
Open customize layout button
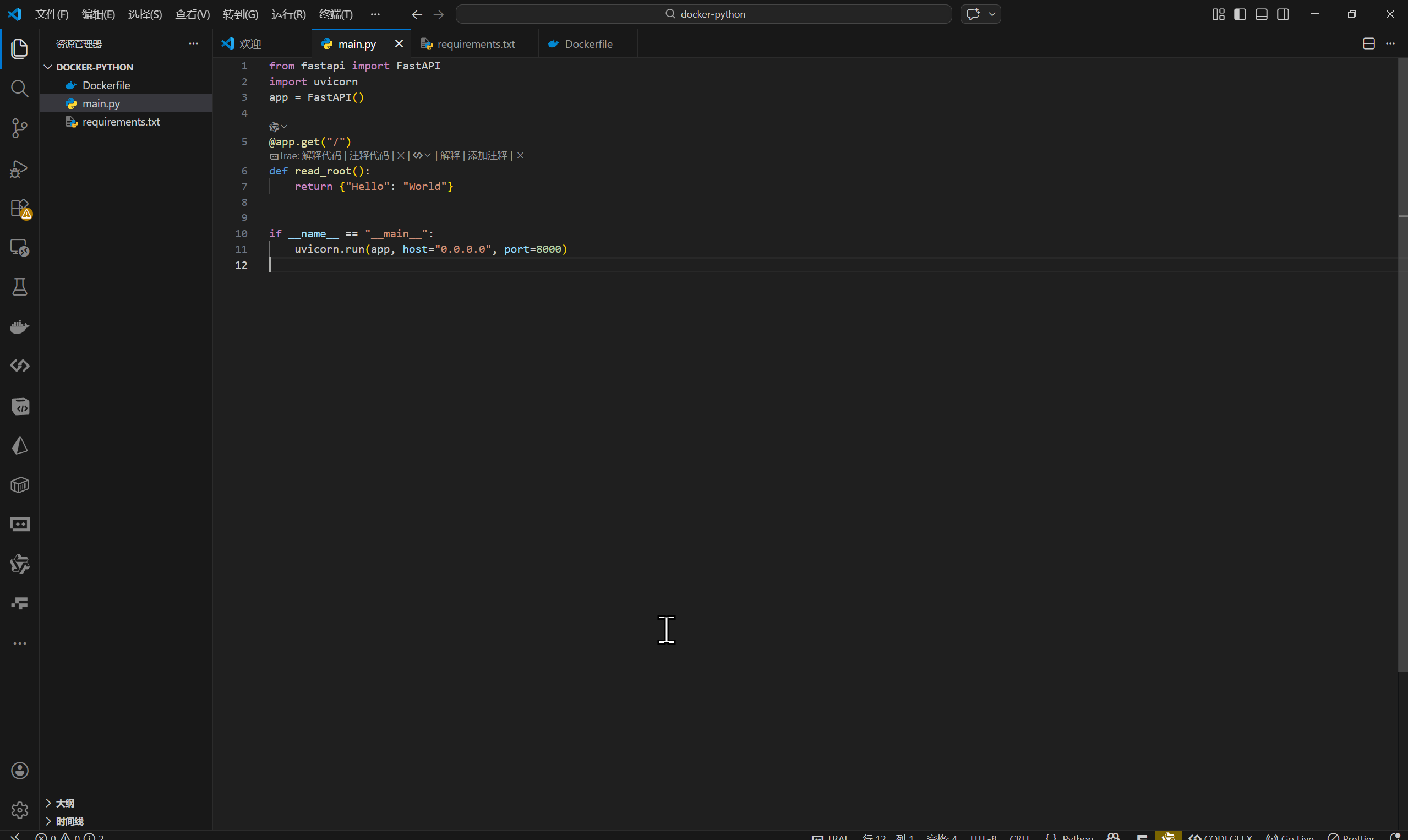pos(1219,14)
